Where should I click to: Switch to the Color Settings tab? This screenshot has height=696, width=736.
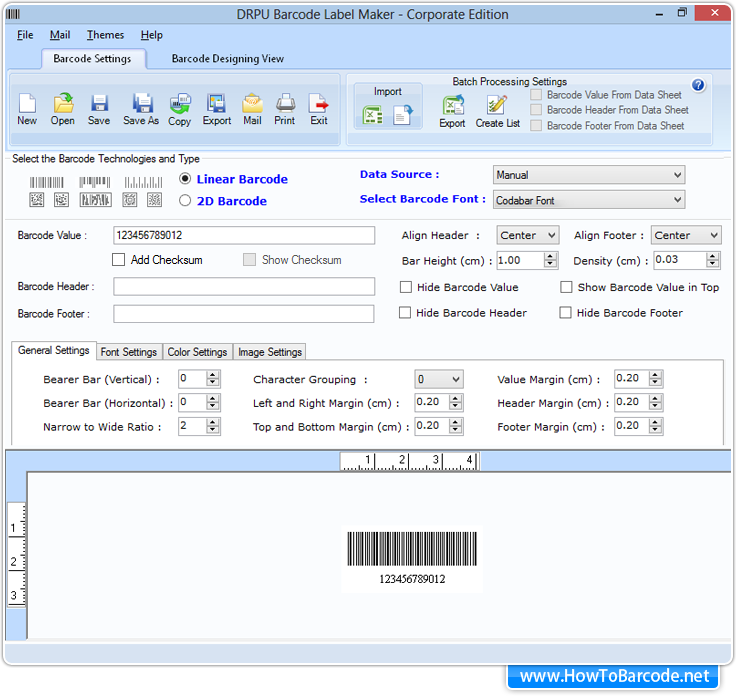pyautogui.click(x=197, y=352)
